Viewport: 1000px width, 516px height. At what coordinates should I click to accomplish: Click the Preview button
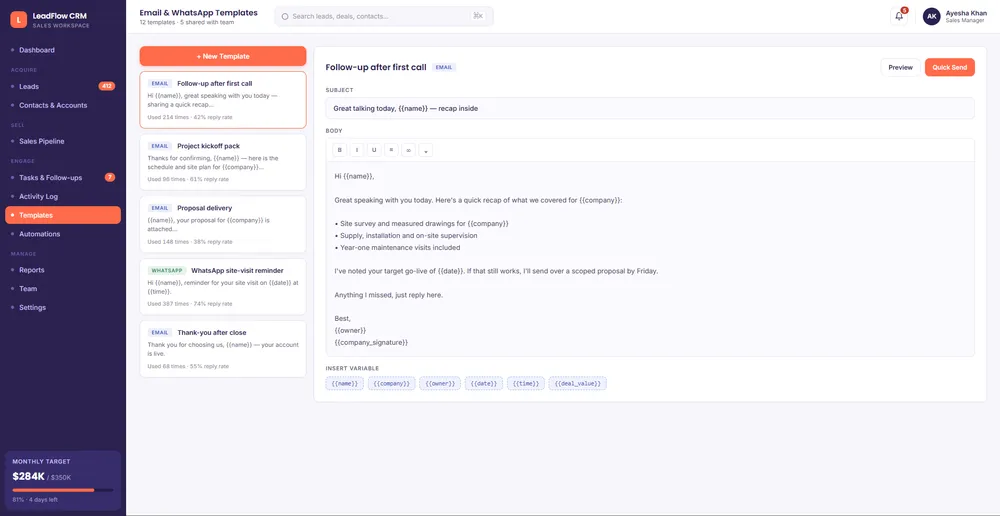click(x=901, y=67)
